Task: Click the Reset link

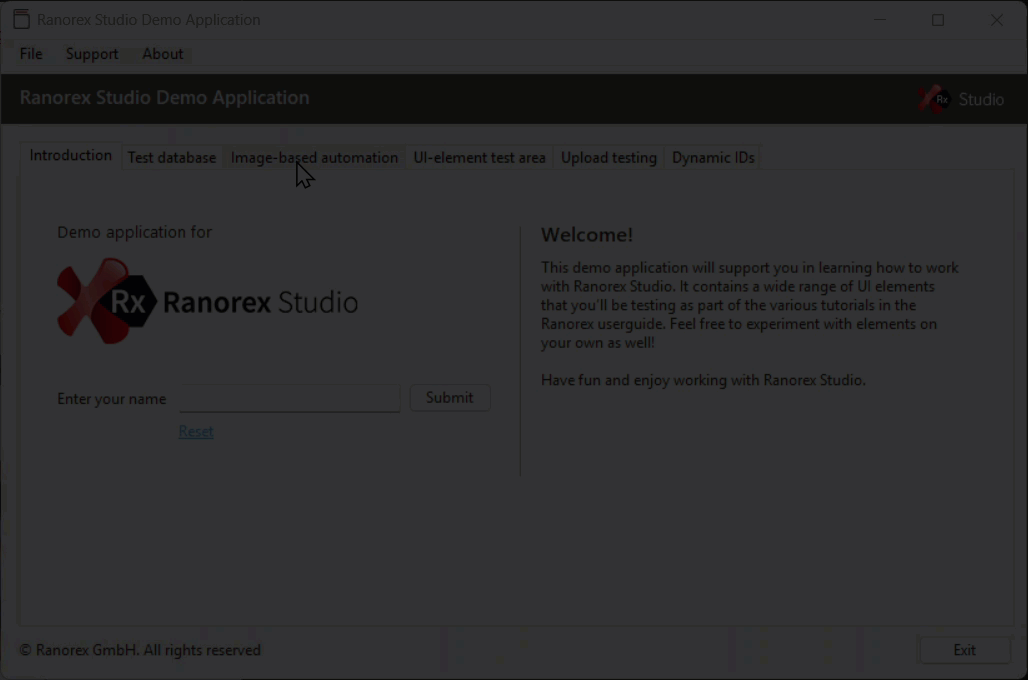Action: coord(196,431)
